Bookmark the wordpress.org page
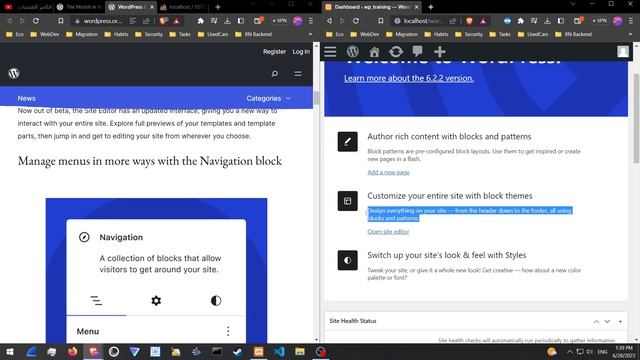 point(61,20)
